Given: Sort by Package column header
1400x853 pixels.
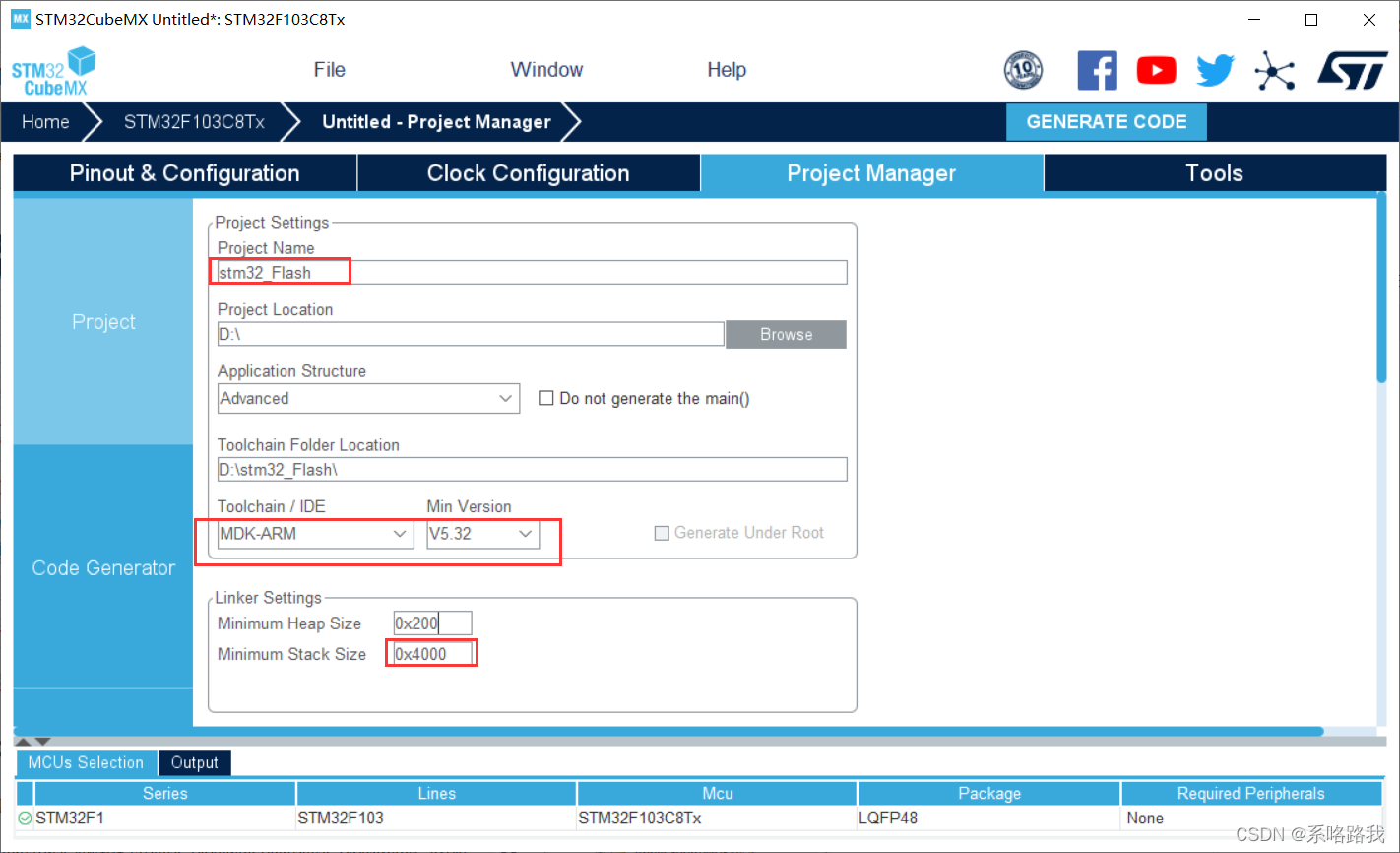Looking at the screenshot, I should click(989, 793).
